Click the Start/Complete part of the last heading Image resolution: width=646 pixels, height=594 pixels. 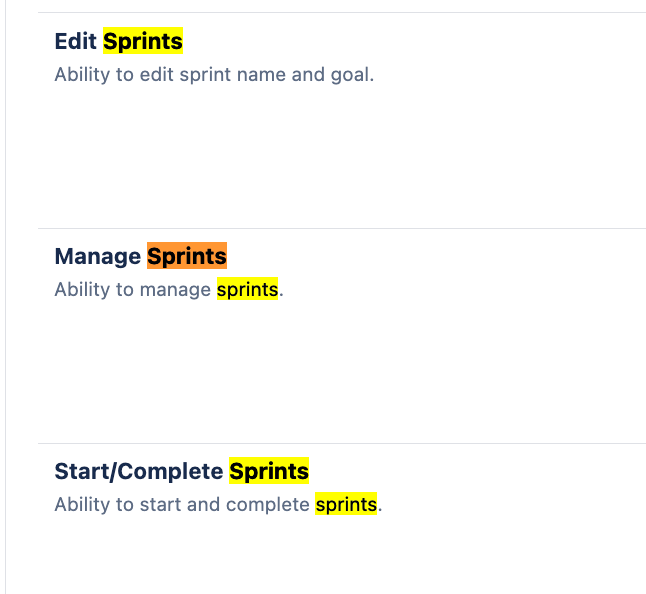139,471
